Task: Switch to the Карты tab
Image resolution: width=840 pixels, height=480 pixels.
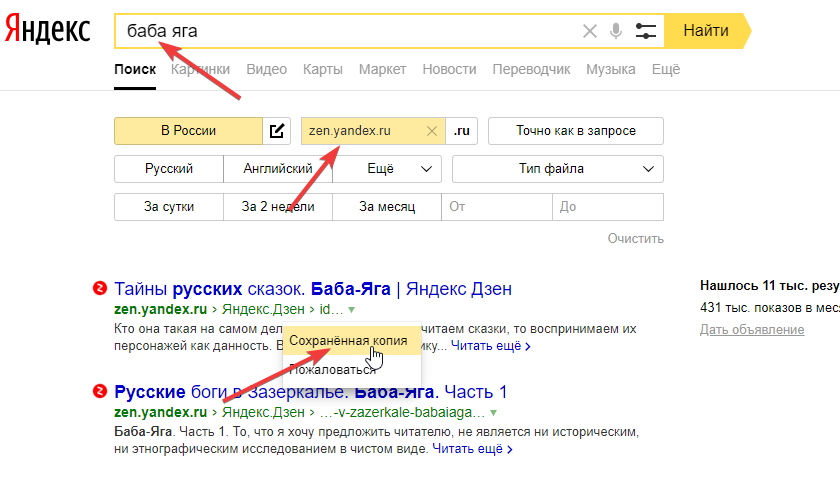Action: click(x=322, y=69)
